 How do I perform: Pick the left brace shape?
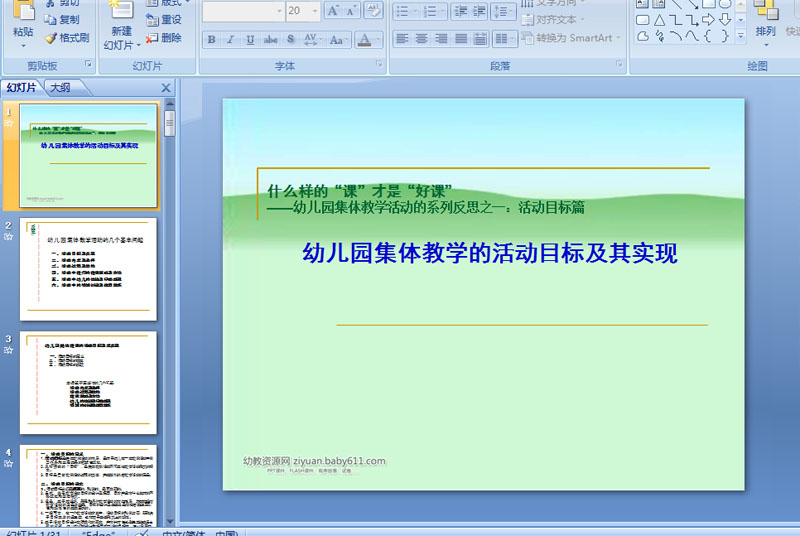708,36
